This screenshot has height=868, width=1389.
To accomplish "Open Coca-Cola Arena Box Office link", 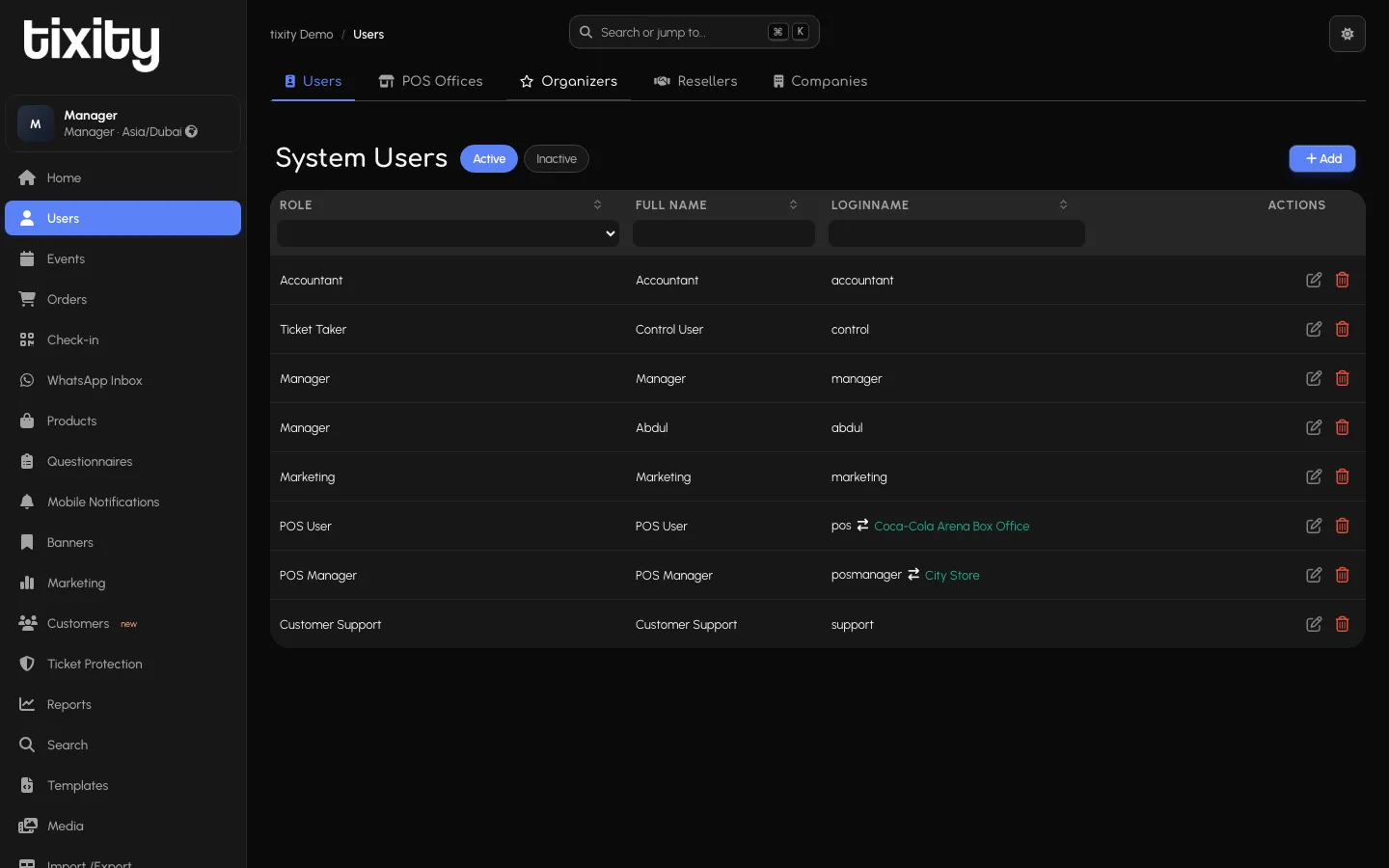I will tap(952, 526).
